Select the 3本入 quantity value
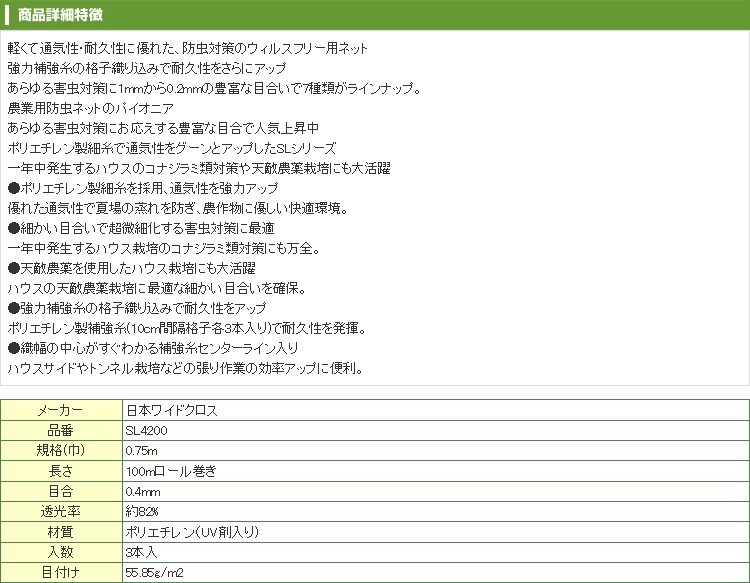 point(141,552)
